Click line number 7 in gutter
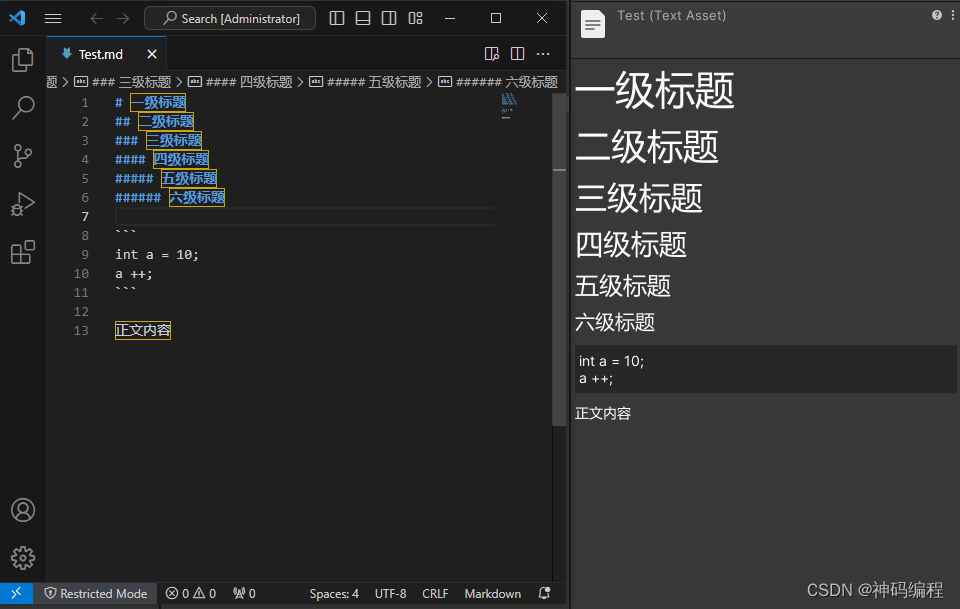This screenshot has width=960, height=609. [85, 217]
